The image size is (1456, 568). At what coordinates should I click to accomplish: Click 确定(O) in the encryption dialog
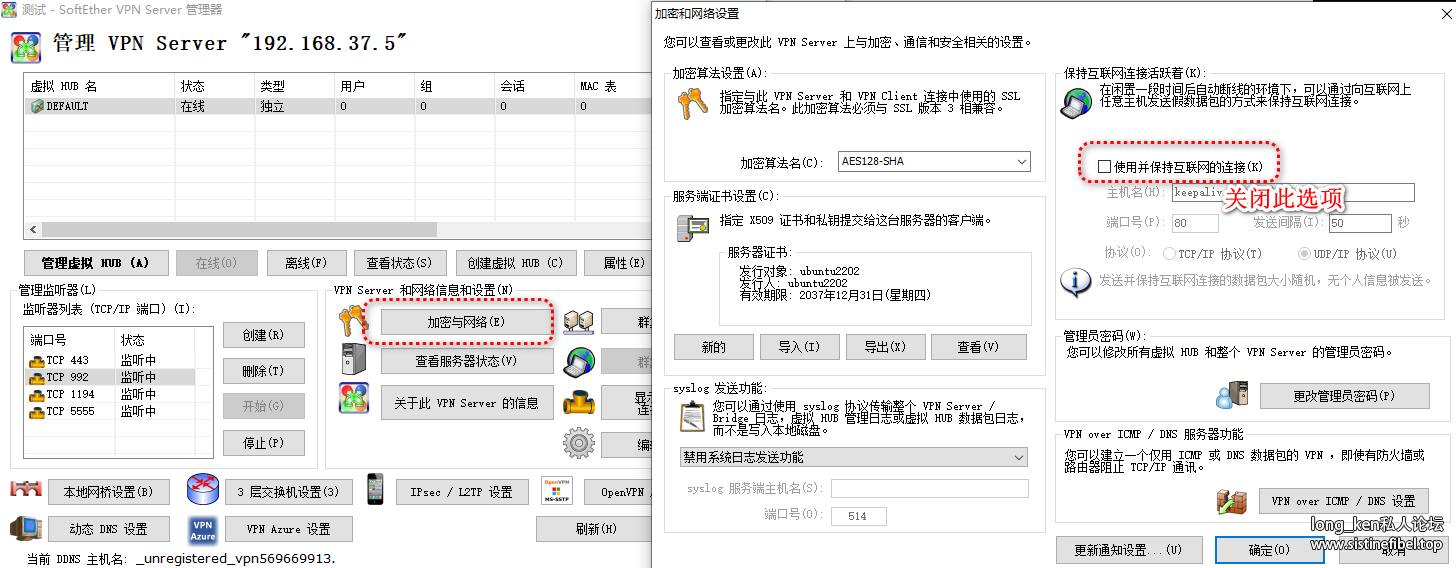coord(1269,550)
